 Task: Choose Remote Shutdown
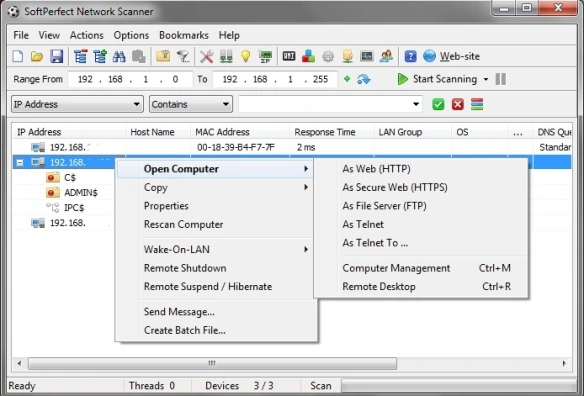click(215, 268)
